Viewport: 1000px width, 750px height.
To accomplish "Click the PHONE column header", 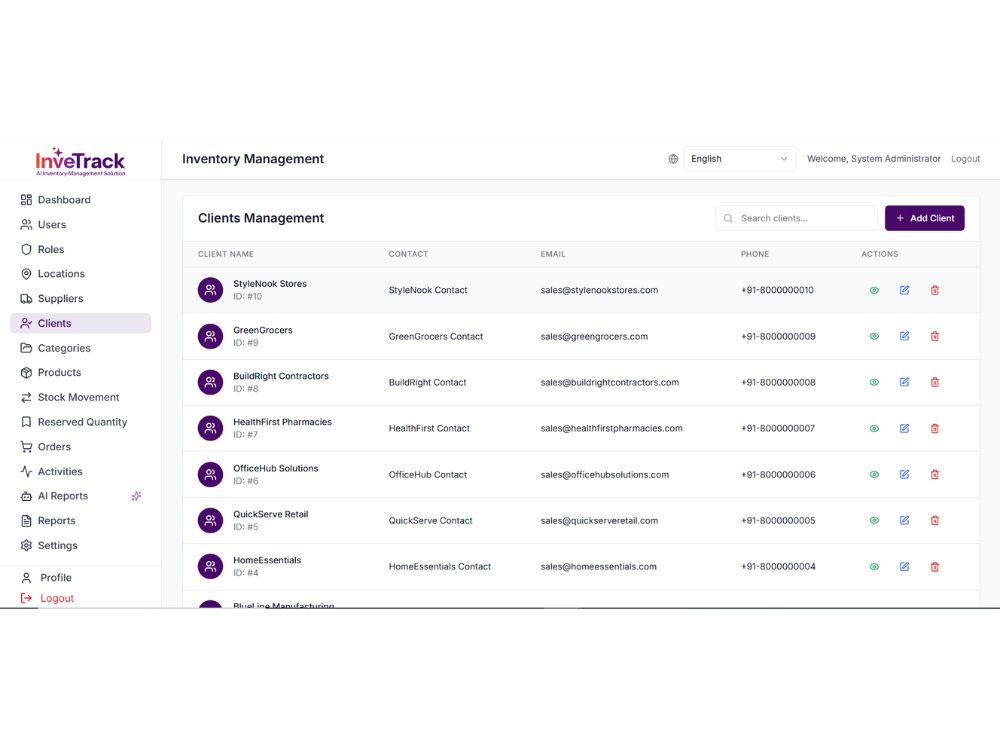I will point(754,254).
